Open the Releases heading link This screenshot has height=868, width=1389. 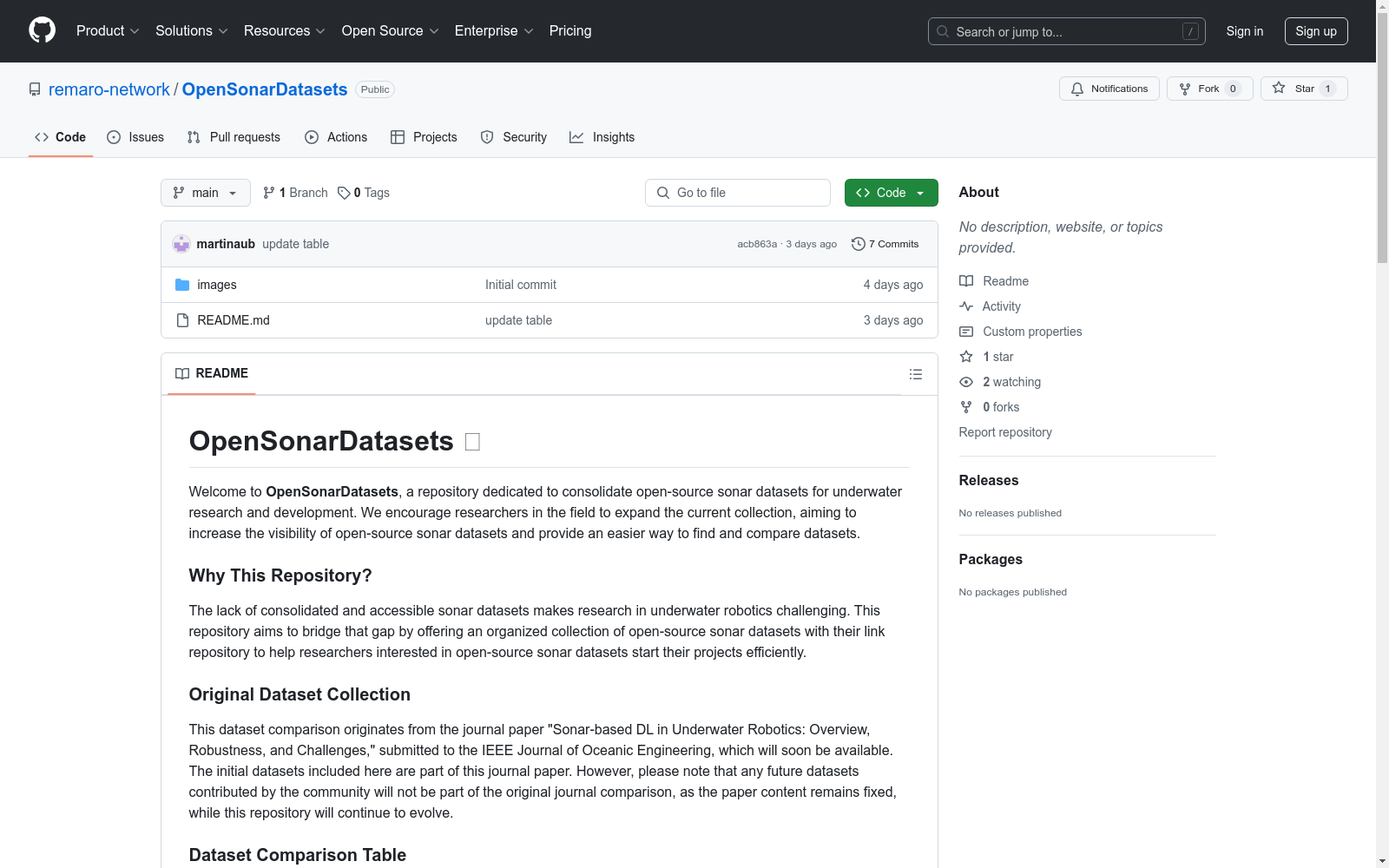[989, 480]
